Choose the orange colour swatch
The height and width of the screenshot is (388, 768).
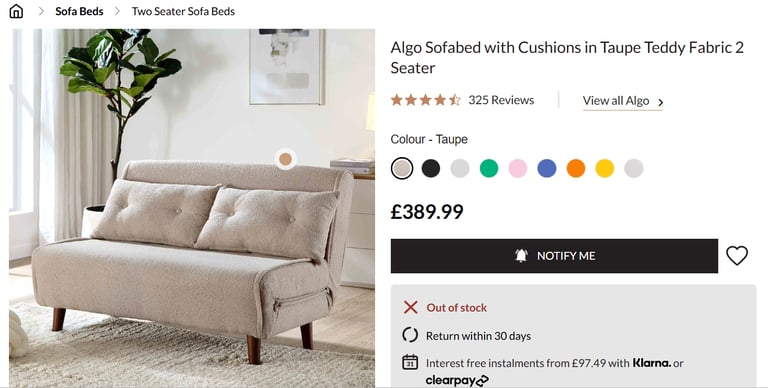pyautogui.click(x=576, y=169)
